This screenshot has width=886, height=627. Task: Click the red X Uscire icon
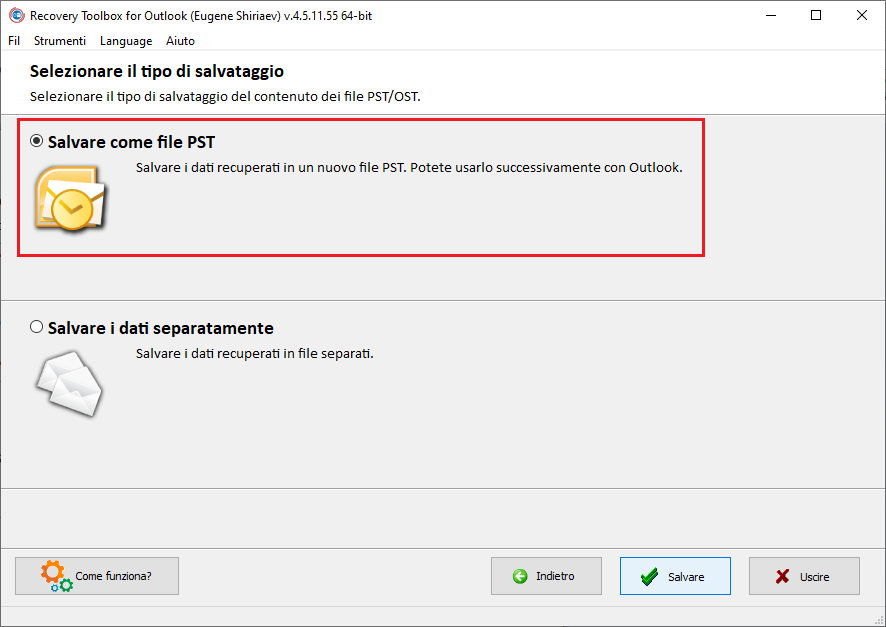click(x=783, y=576)
